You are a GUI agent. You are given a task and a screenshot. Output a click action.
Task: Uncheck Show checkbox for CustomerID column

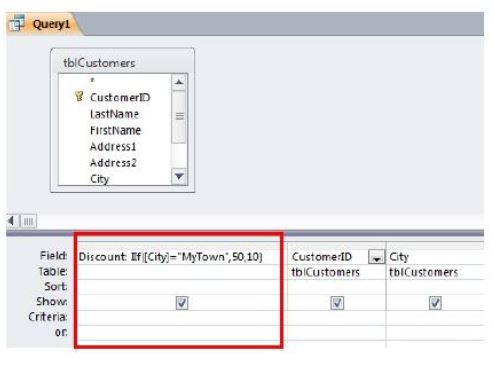(337, 303)
